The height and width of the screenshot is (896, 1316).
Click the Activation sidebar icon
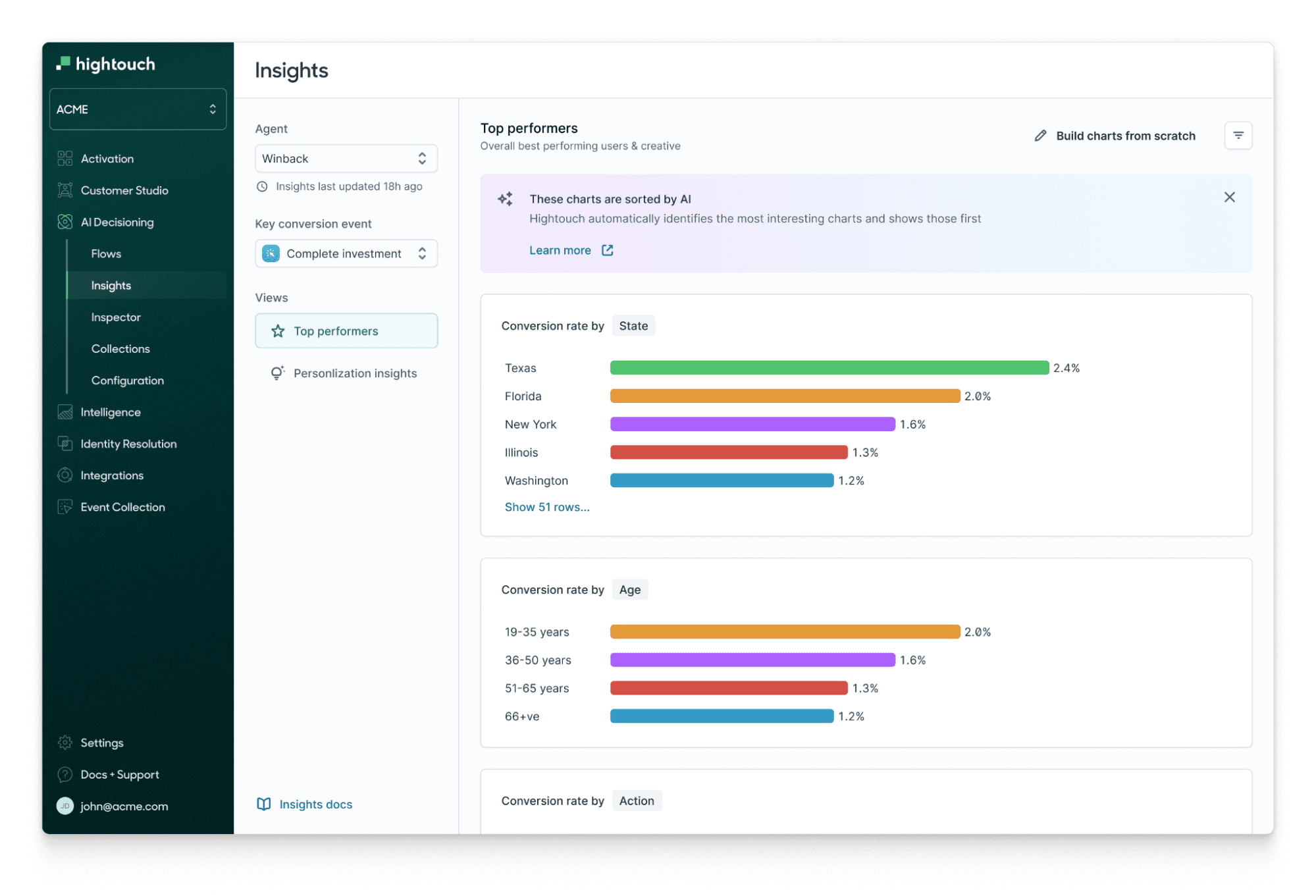pos(65,159)
